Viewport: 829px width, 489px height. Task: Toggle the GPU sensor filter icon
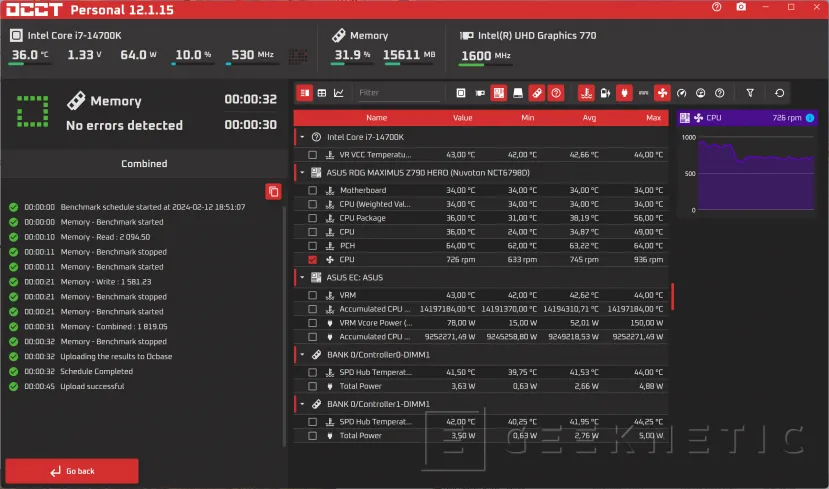480,93
